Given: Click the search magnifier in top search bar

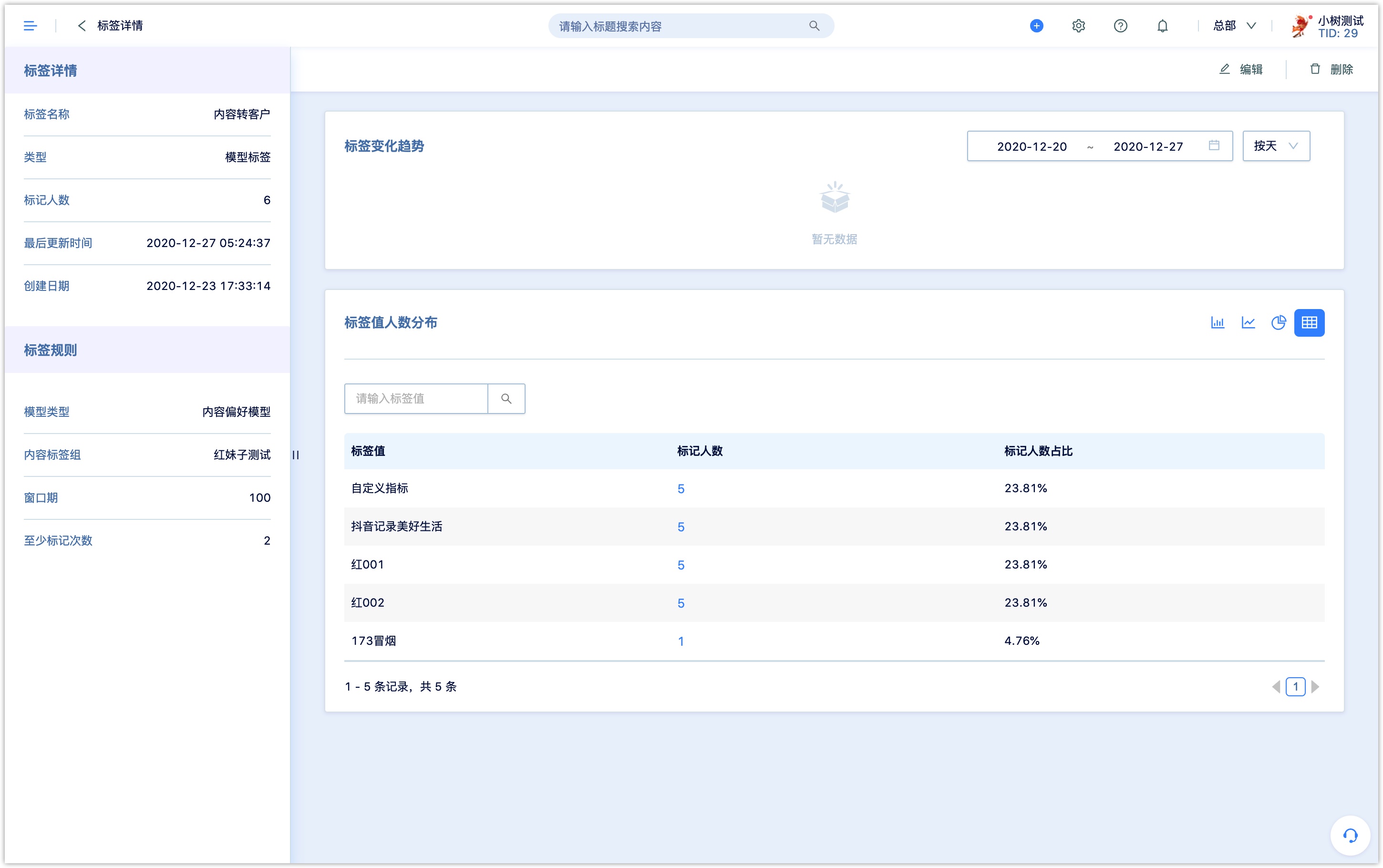Looking at the screenshot, I should pos(814,26).
